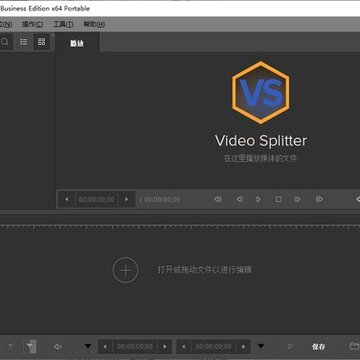
Task: Click the plus circle to open file
Action: [125, 270]
